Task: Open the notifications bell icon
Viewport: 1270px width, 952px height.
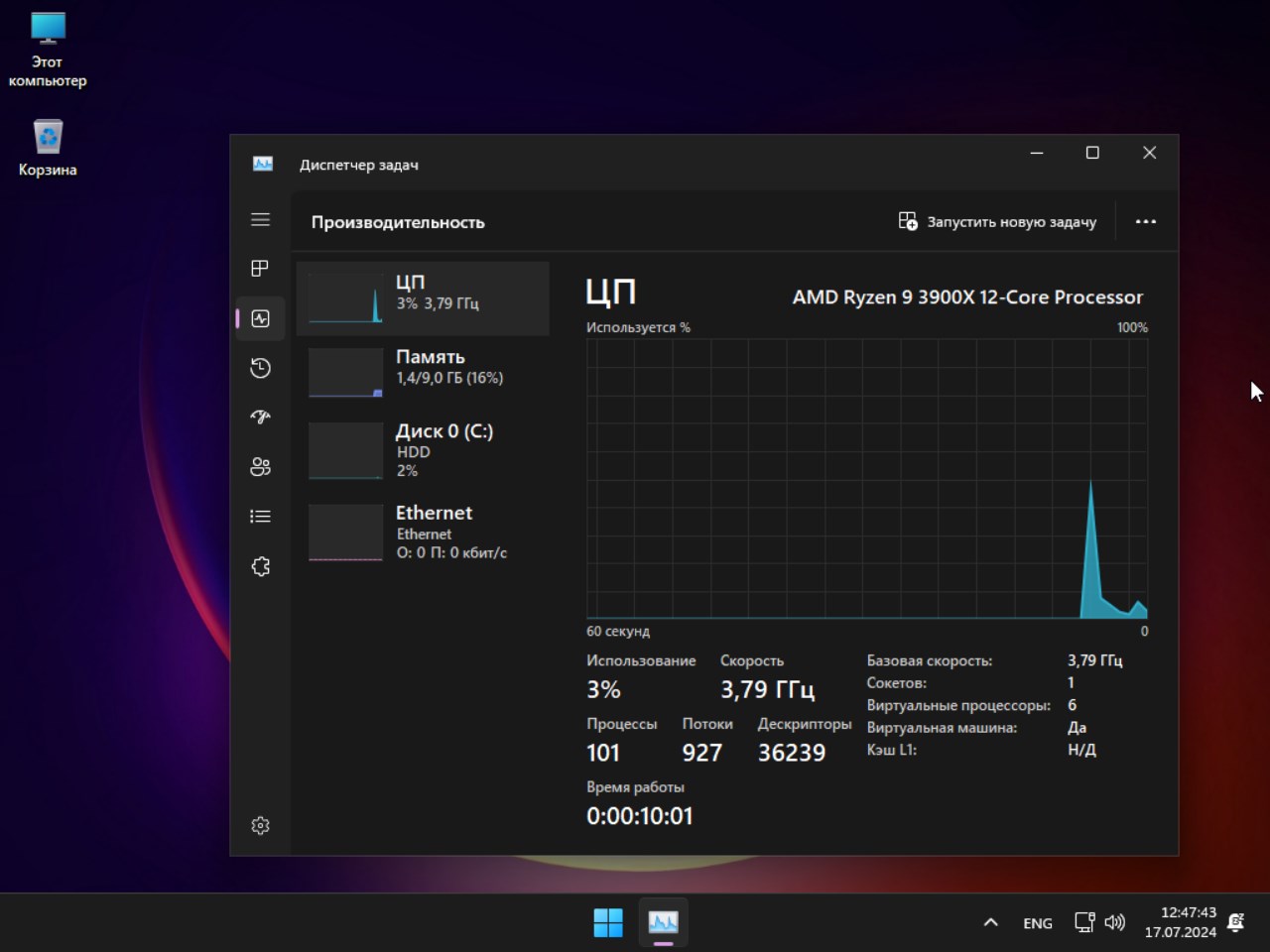Action: tap(1236, 922)
